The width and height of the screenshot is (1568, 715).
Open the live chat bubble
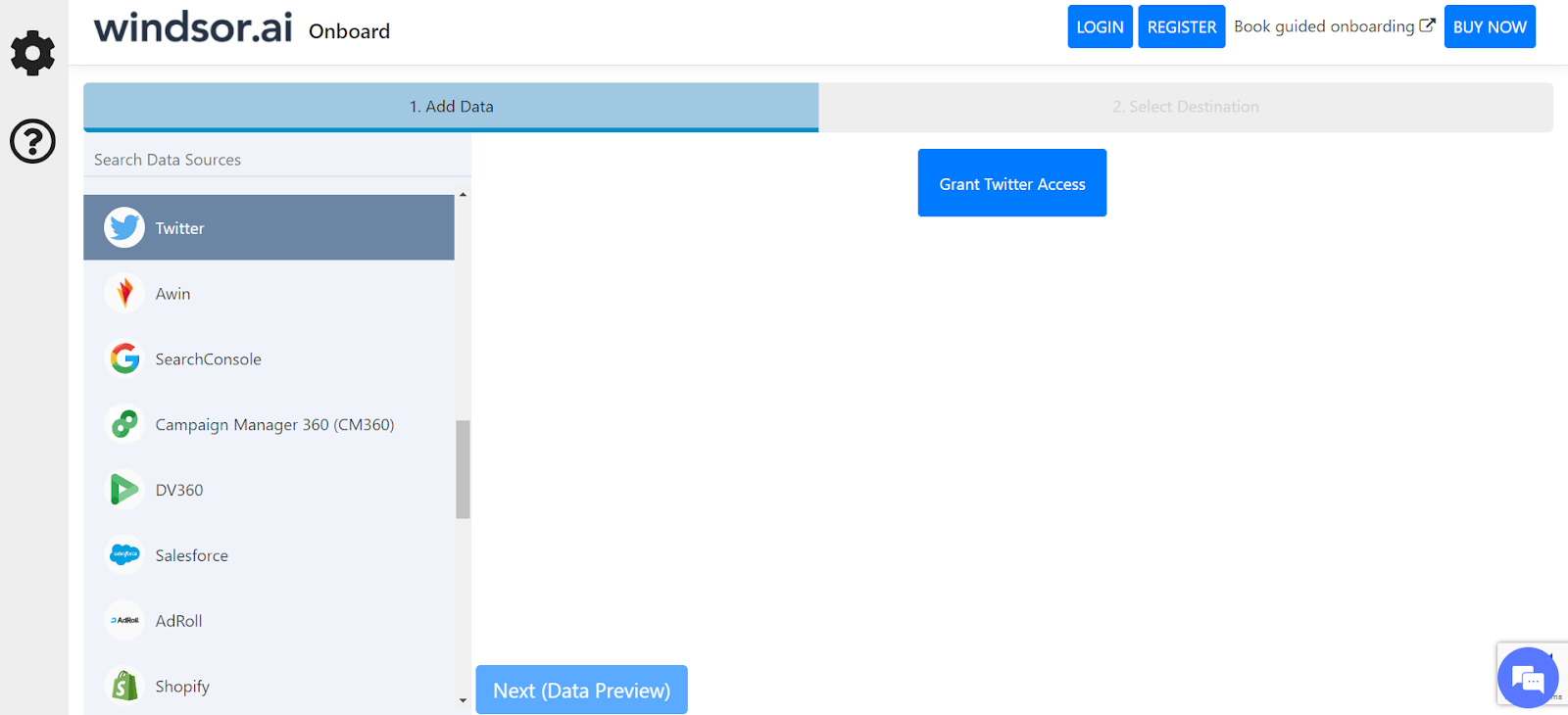[1528, 677]
